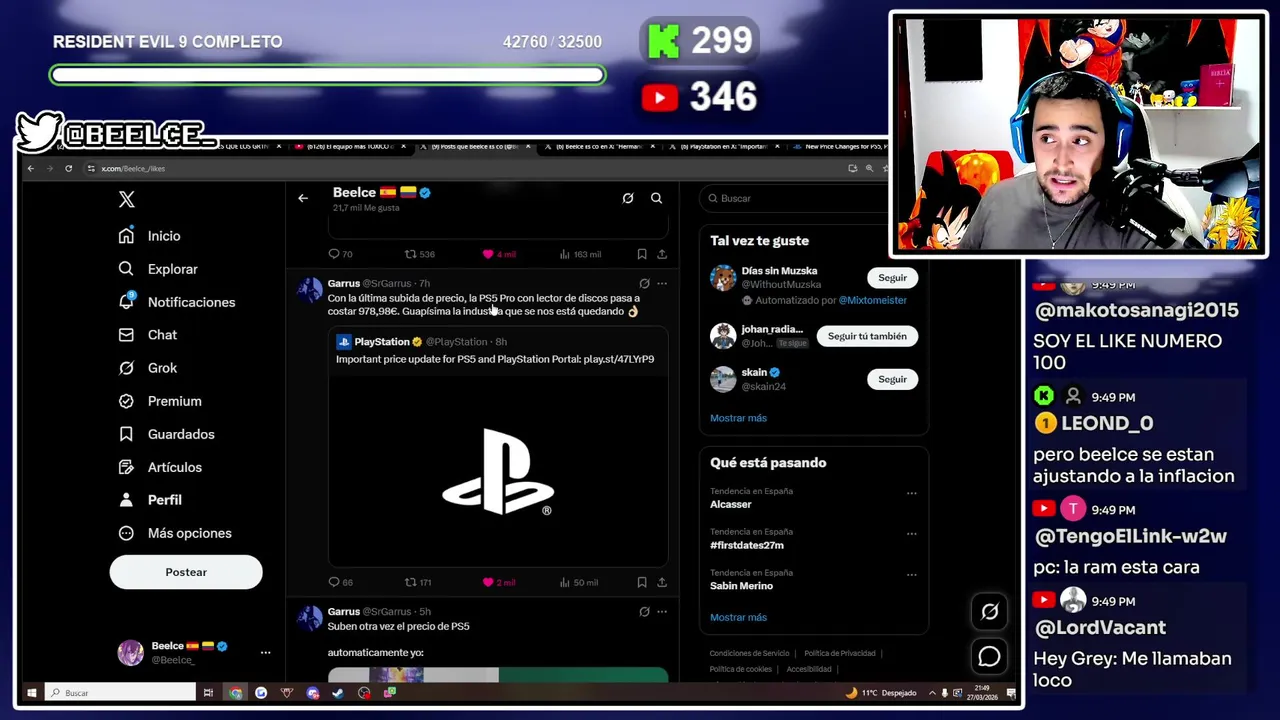Open Política de Privacidad footer link
This screenshot has width=1280, height=720.
840,653
